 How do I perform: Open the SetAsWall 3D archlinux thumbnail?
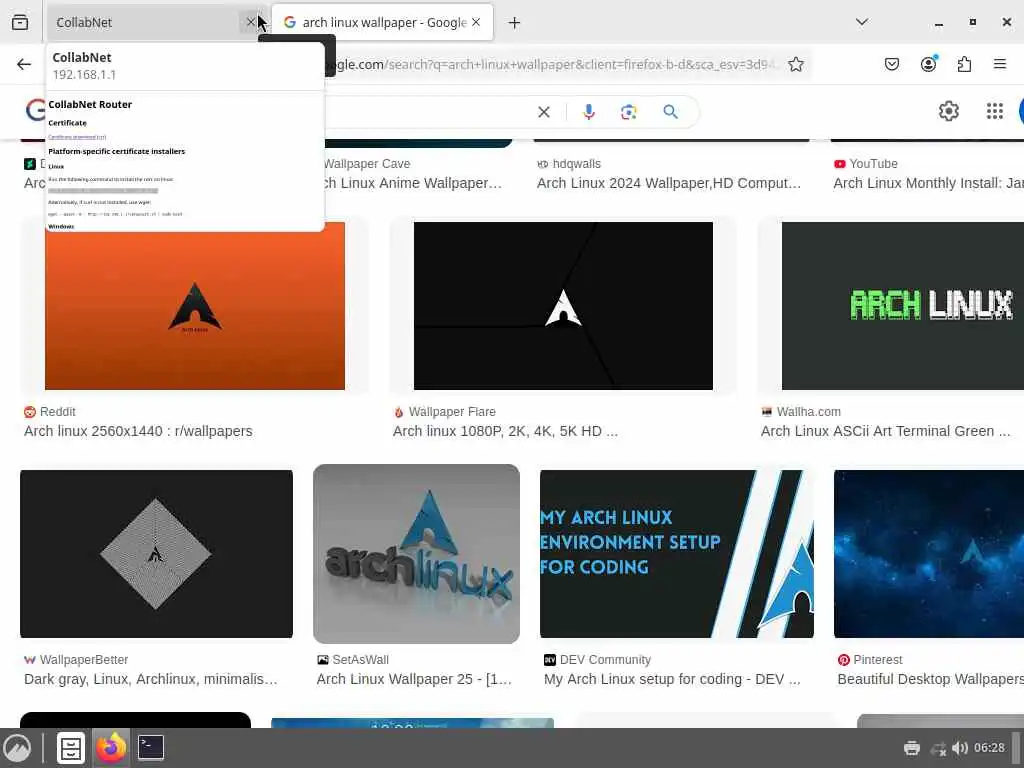[x=417, y=554]
